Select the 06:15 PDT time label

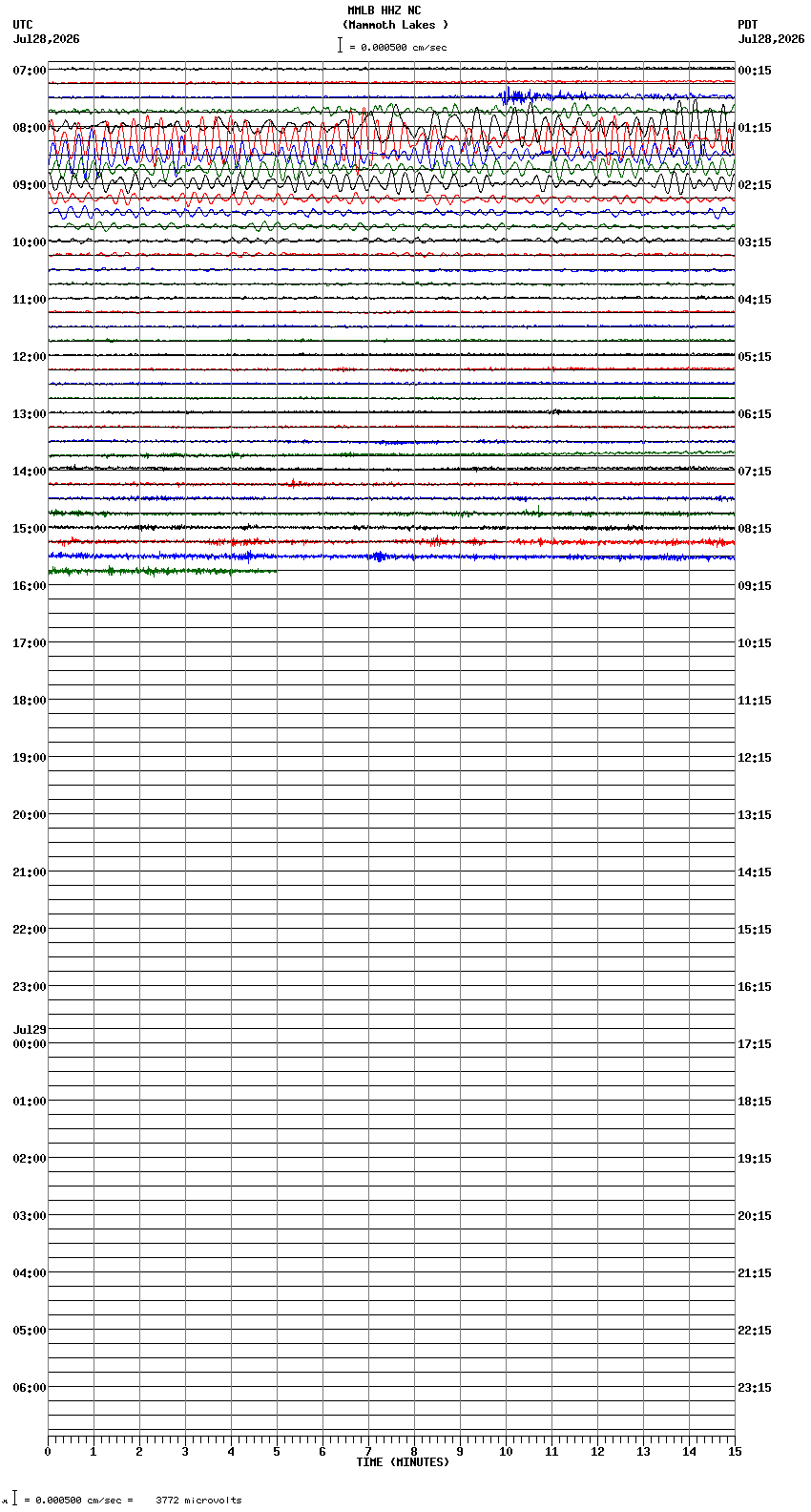point(755,414)
